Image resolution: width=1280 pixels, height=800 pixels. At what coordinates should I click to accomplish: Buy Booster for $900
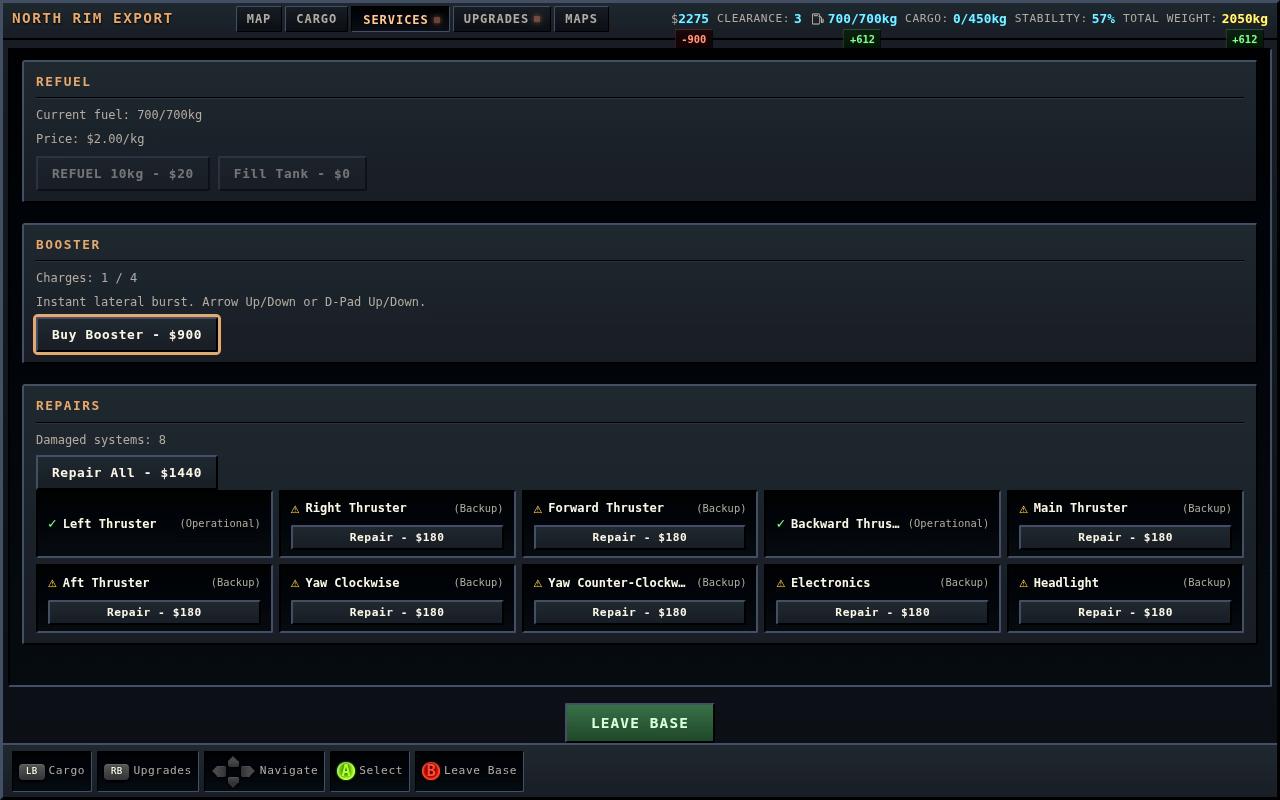(x=127, y=335)
